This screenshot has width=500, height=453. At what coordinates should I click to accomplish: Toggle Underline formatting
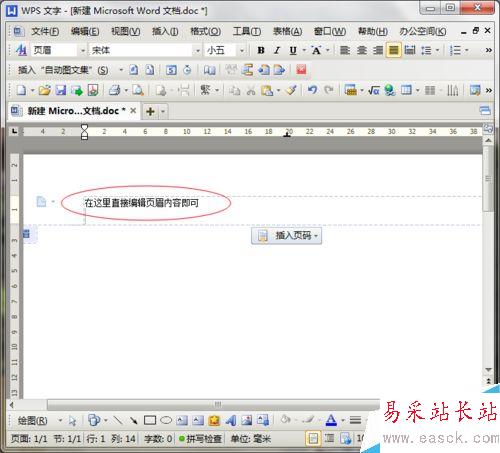(293, 50)
